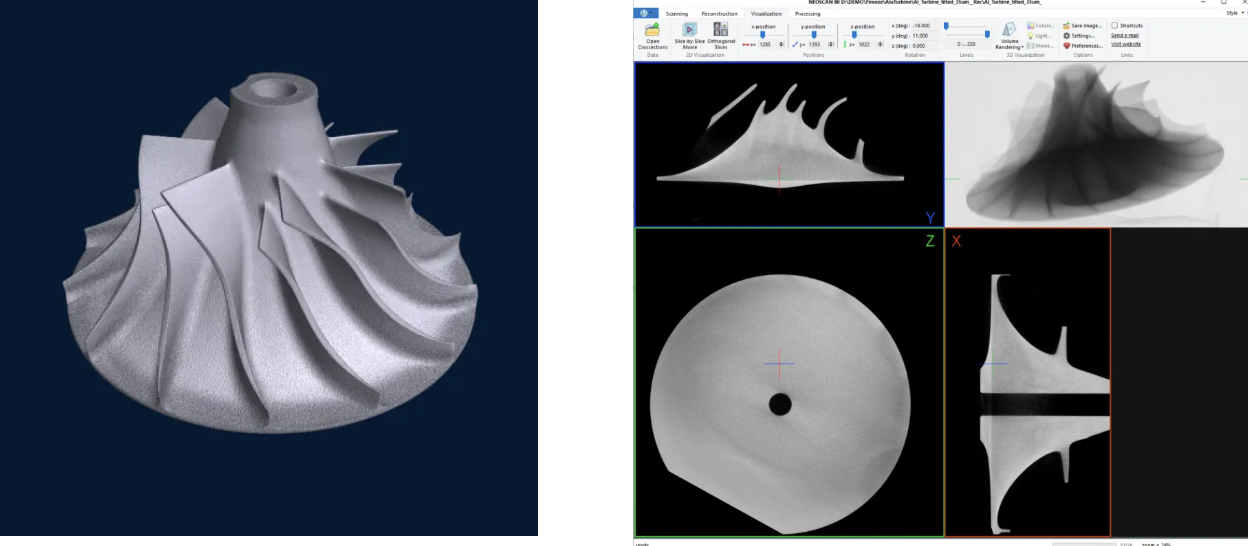Enable the Shortcuts checkbox
The height and width of the screenshot is (546, 1248).
(x=1115, y=26)
